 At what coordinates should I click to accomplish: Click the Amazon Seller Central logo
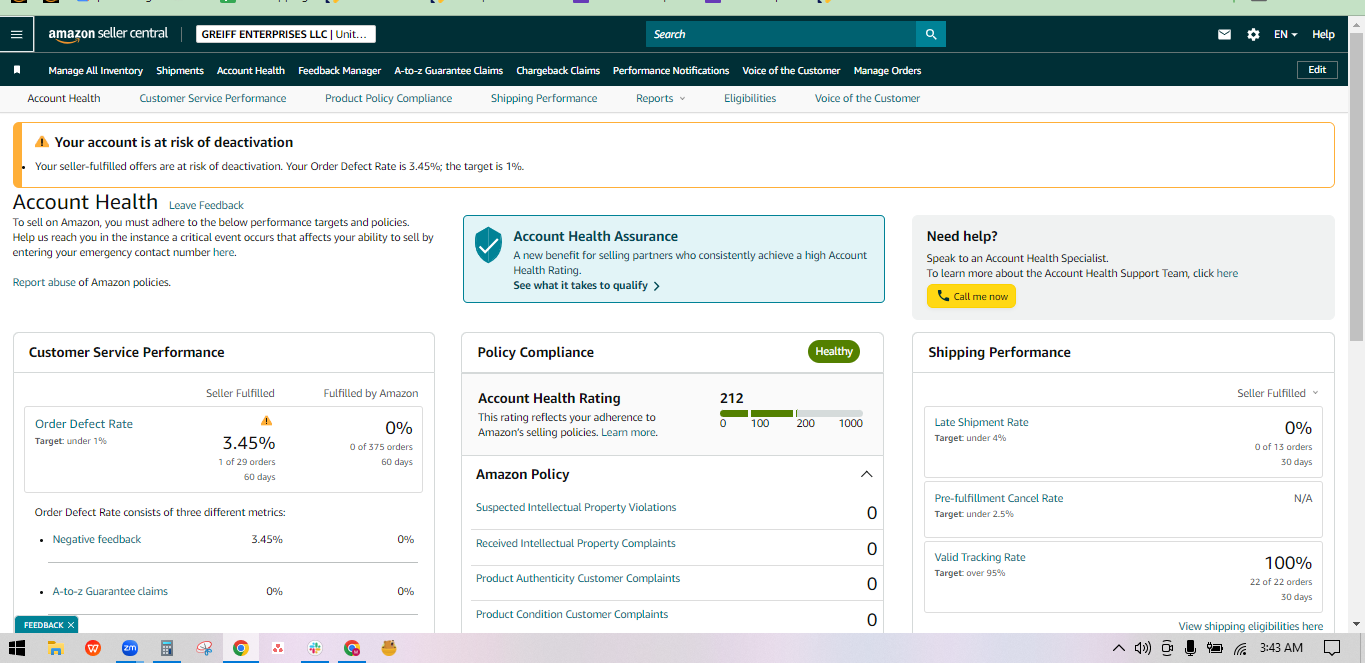tap(108, 34)
